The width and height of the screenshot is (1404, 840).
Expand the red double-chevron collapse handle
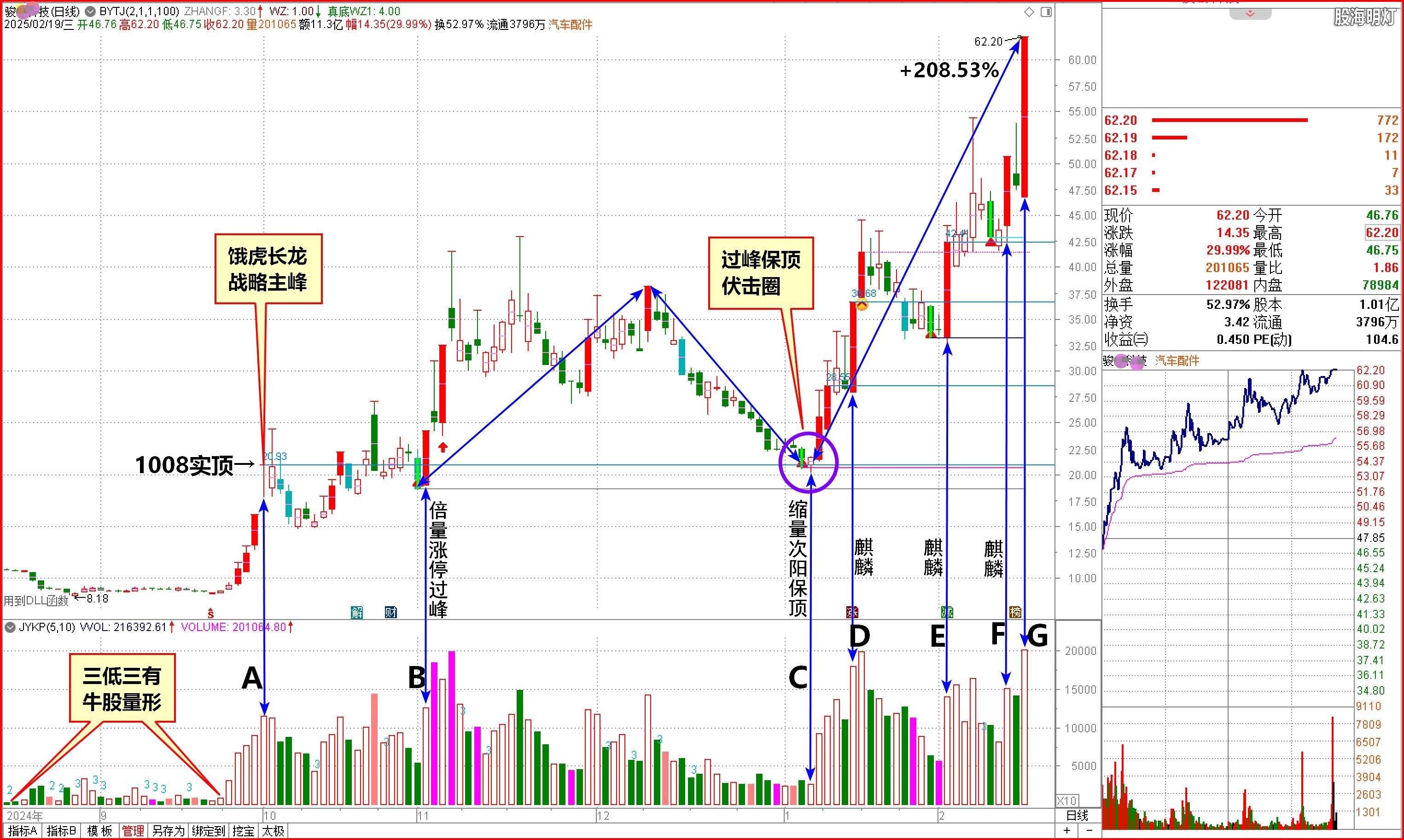point(1250,14)
